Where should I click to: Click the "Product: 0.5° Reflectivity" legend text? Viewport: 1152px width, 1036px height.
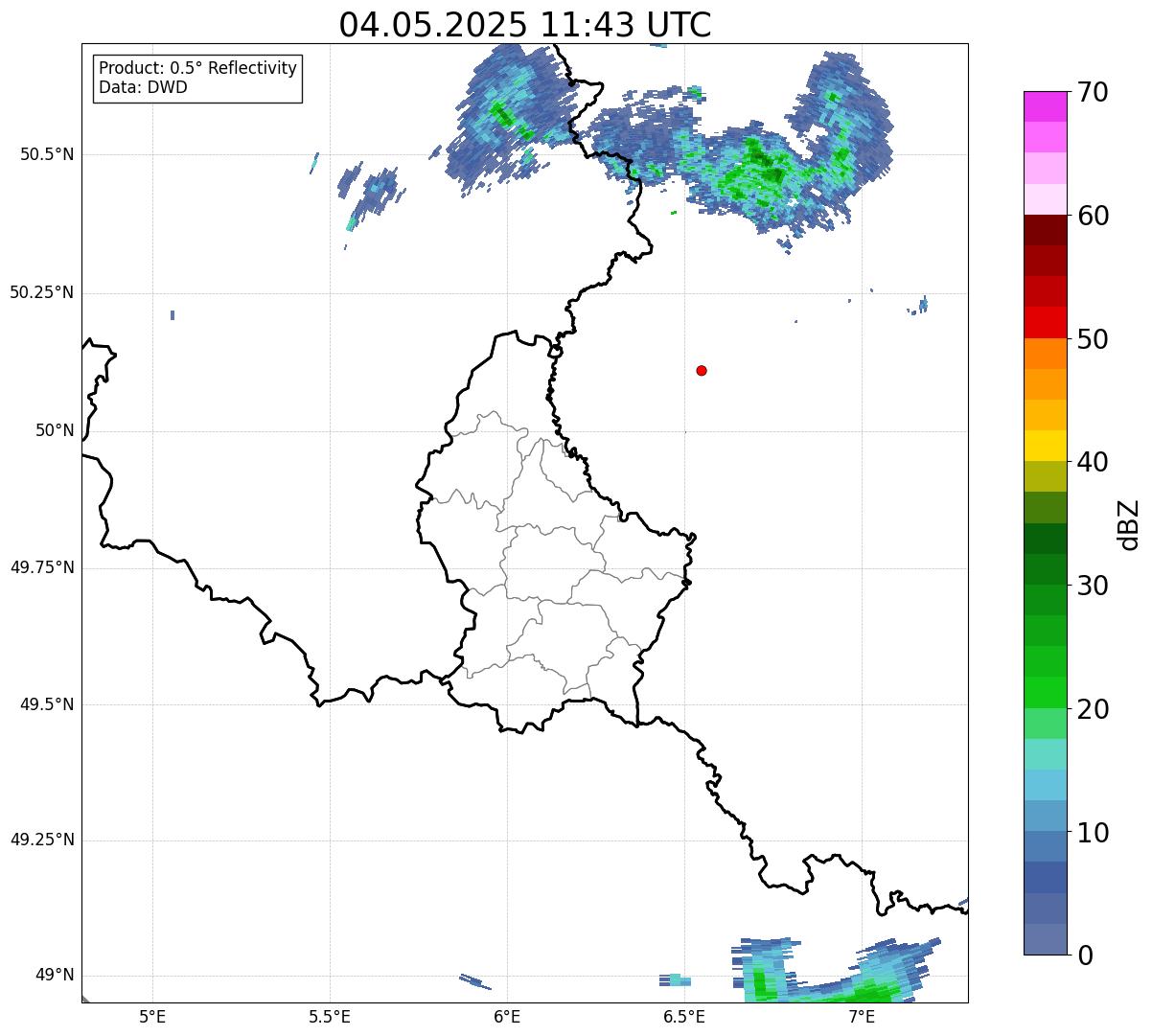pyautogui.click(x=198, y=69)
